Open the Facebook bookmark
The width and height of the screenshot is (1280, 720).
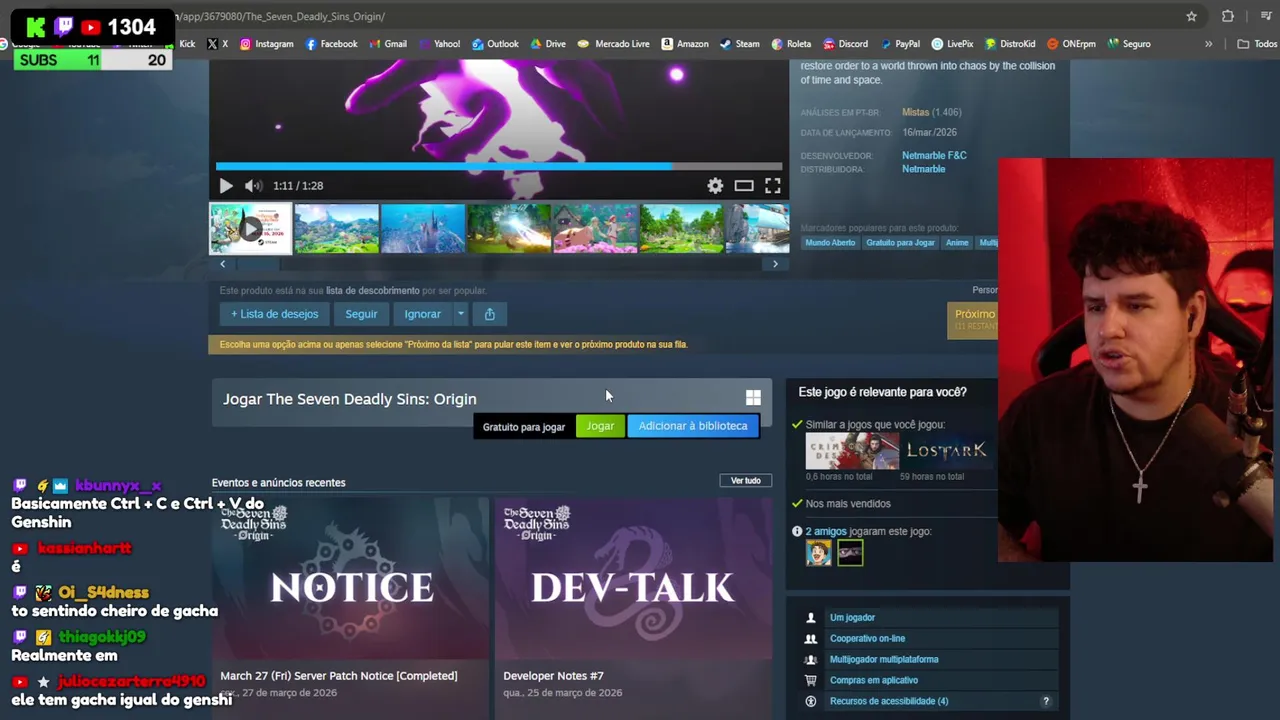(331, 44)
